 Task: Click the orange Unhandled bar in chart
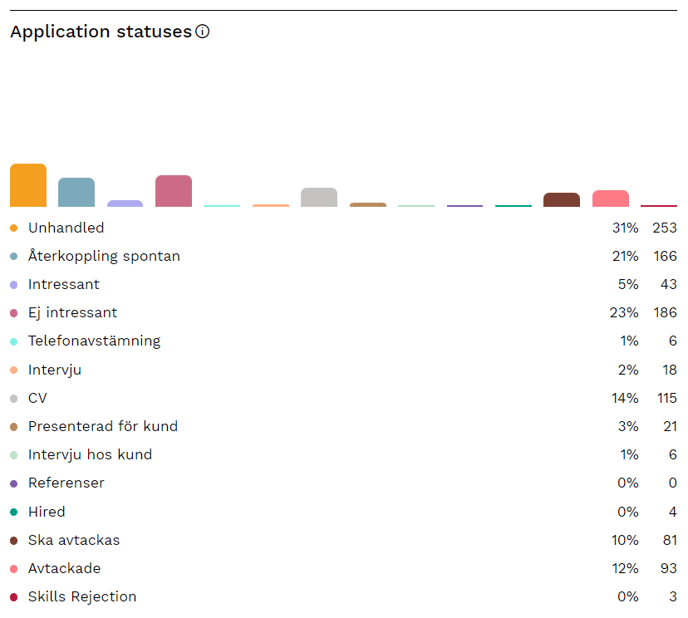[x=28, y=186]
